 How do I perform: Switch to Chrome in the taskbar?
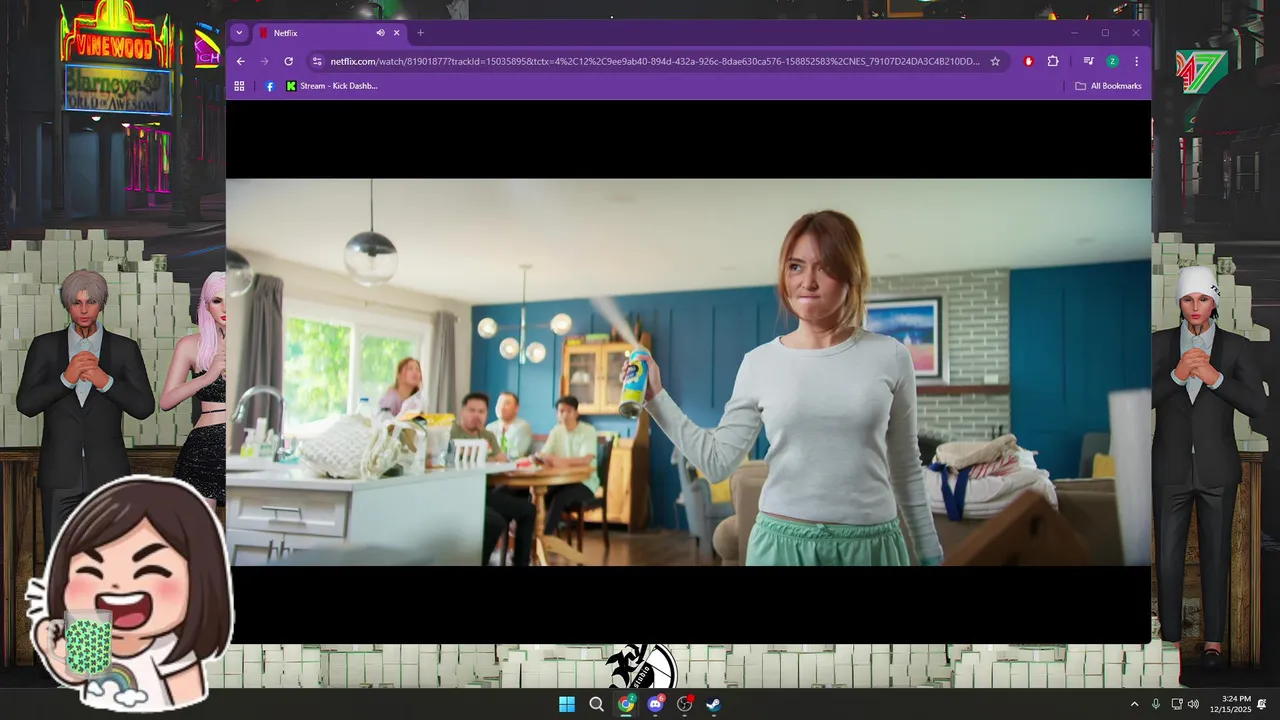tap(626, 704)
